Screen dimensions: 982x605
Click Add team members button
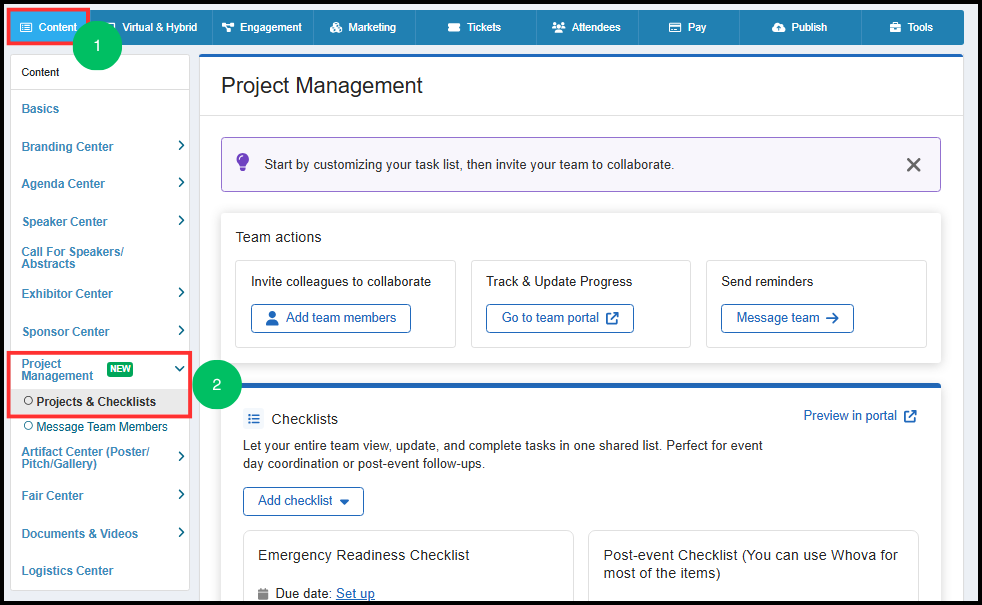point(331,318)
